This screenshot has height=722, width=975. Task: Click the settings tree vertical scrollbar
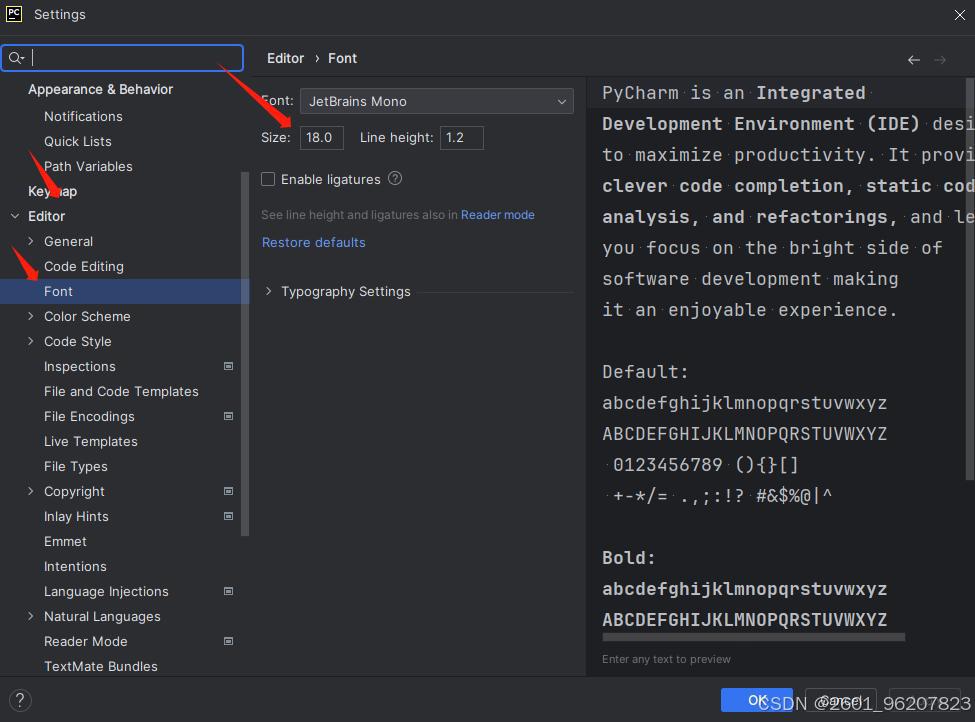(245, 353)
